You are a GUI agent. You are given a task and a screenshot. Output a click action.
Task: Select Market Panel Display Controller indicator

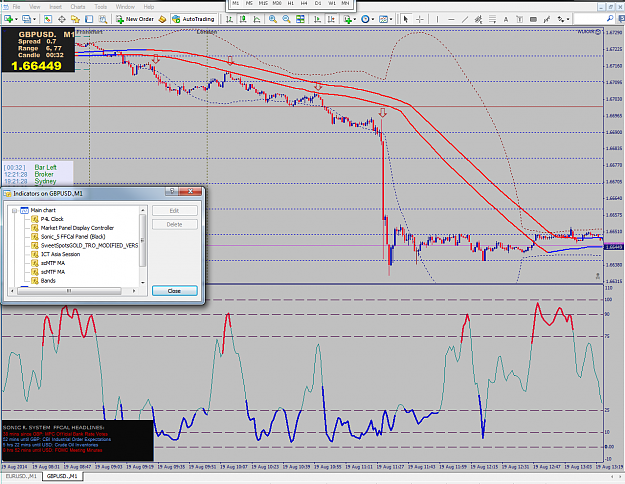(x=77, y=228)
